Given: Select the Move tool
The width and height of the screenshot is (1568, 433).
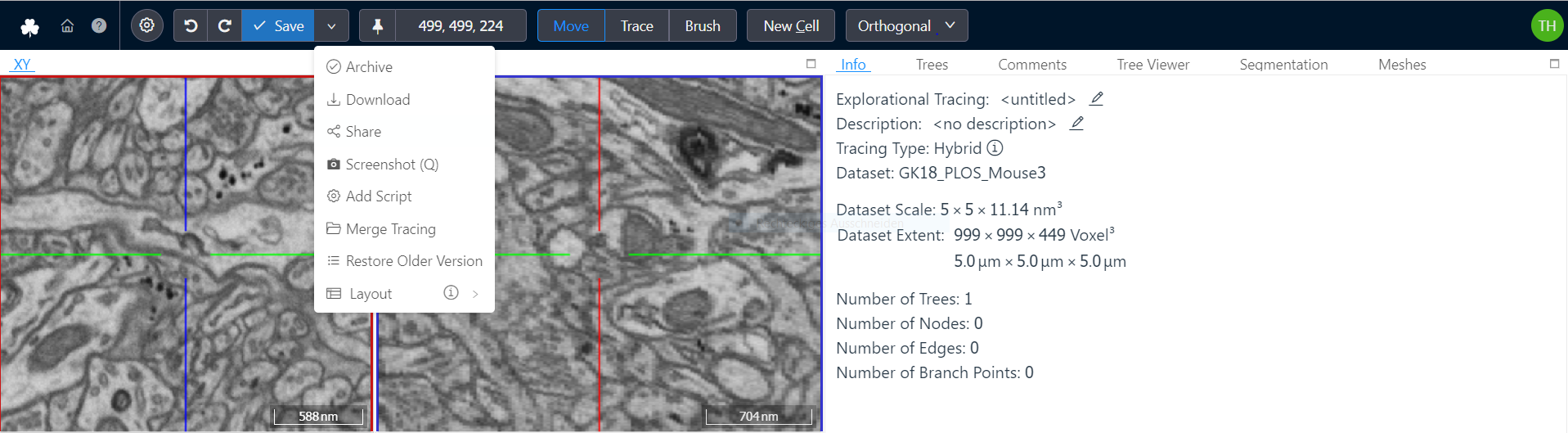Looking at the screenshot, I should point(571,25).
